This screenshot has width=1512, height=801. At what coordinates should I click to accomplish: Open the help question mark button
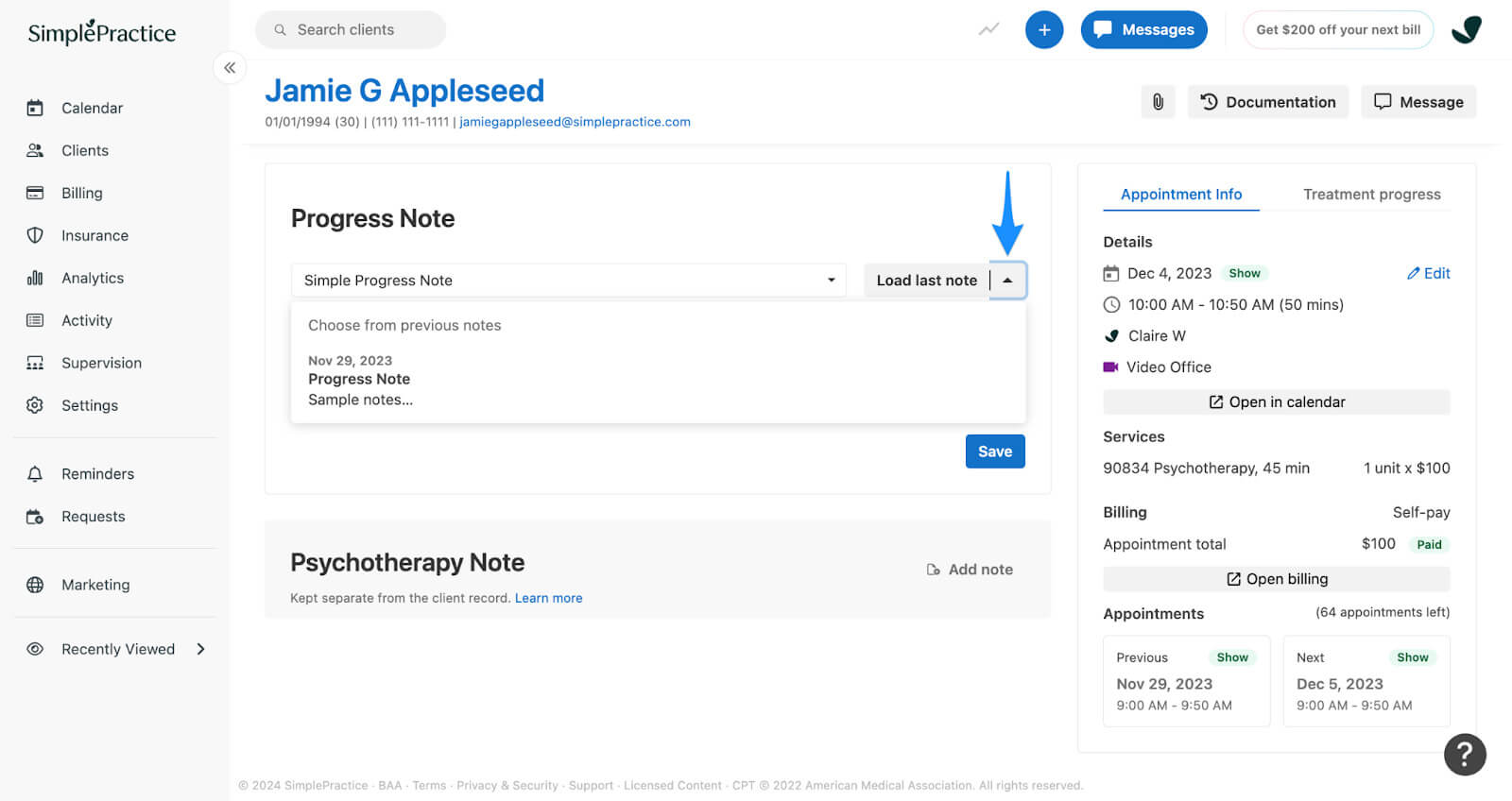point(1465,754)
